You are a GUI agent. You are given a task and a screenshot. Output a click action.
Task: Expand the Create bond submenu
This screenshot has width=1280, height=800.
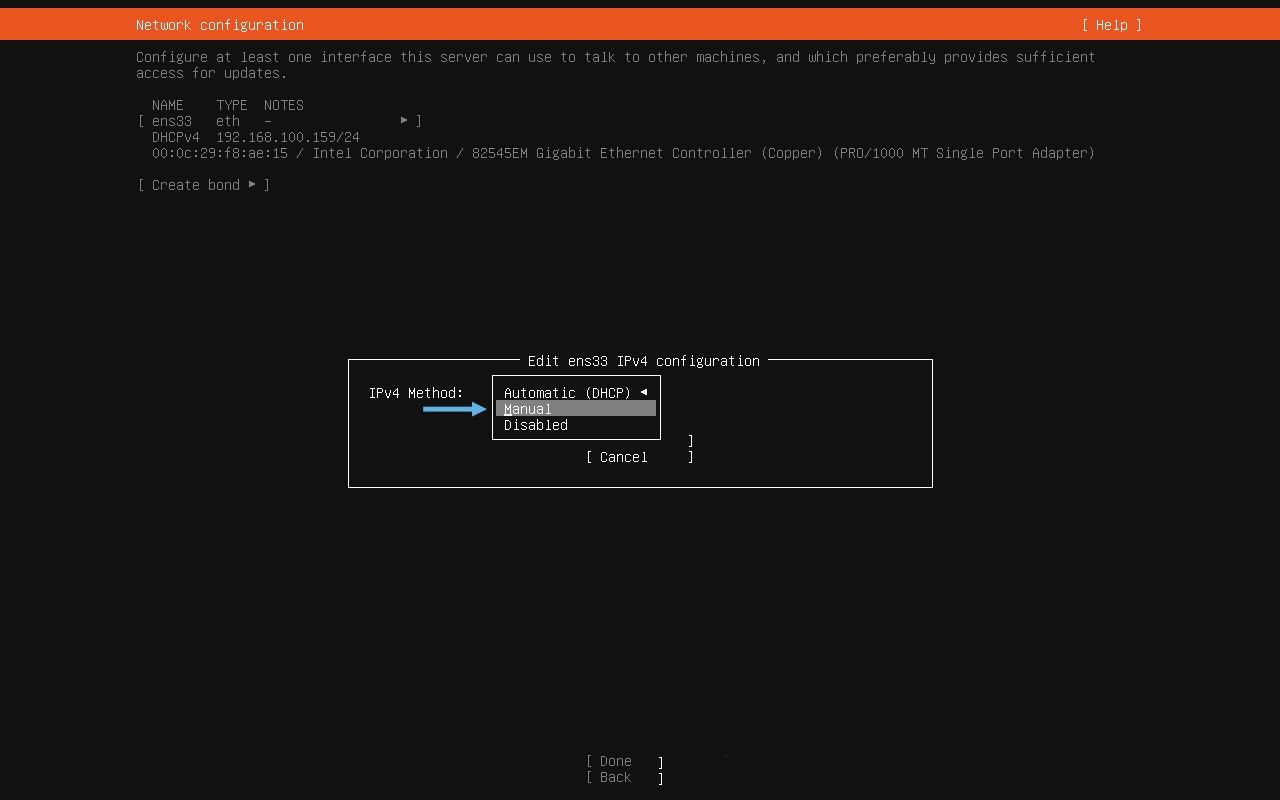[253, 184]
